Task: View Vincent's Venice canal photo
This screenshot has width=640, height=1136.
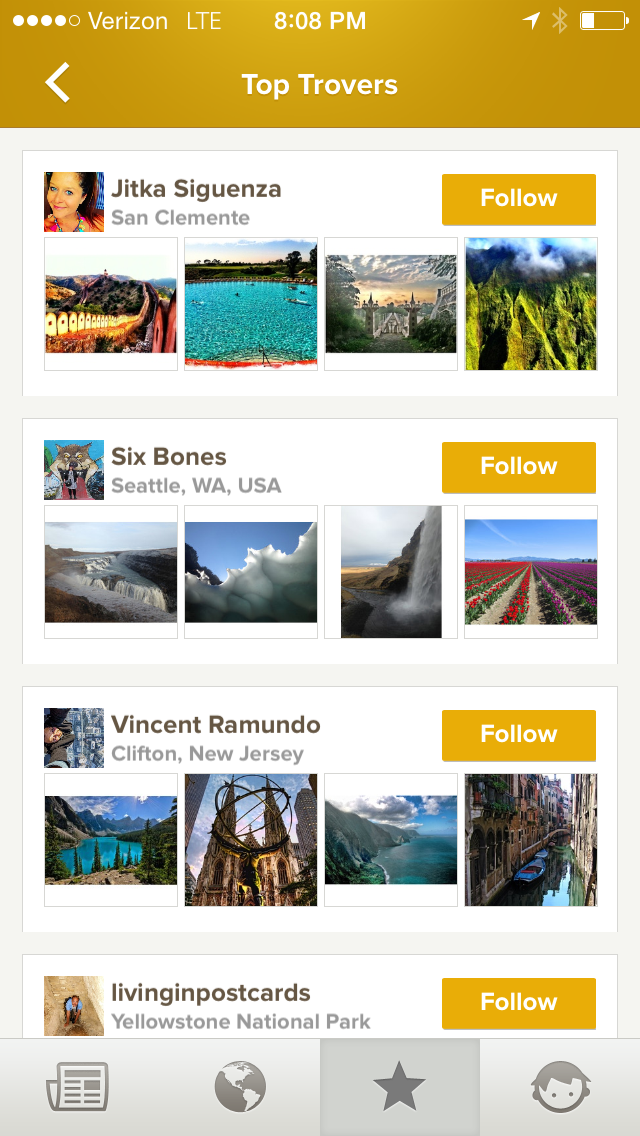Action: [x=531, y=840]
